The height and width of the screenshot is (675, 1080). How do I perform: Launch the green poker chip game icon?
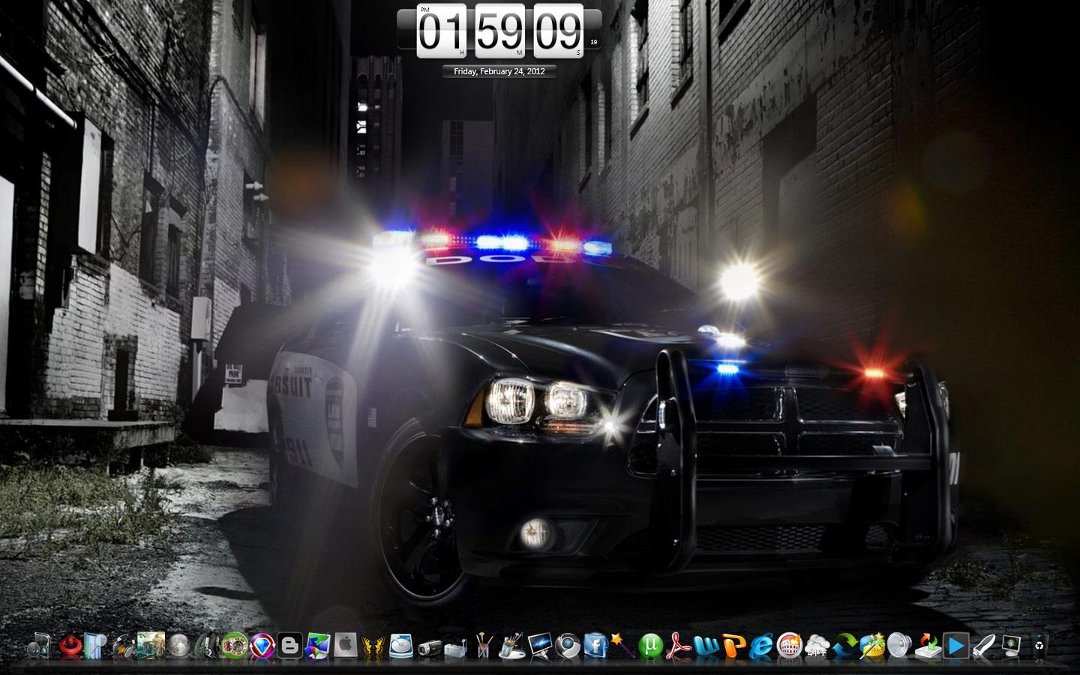(x=234, y=645)
